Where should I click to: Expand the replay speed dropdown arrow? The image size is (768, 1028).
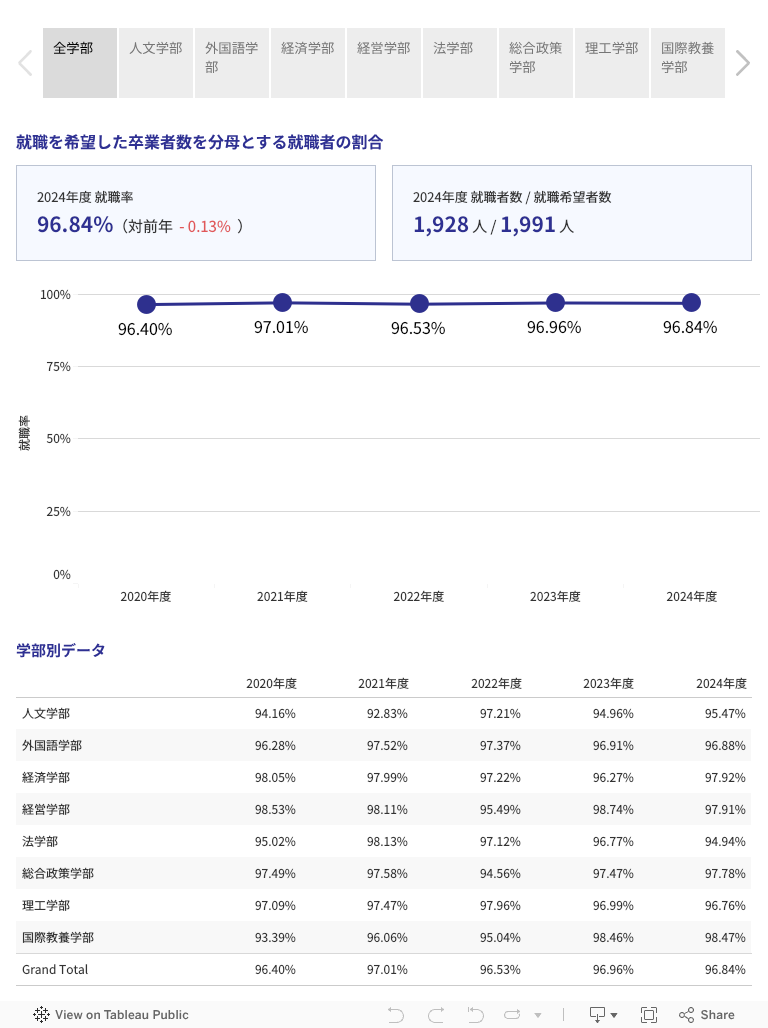(x=538, y=1015)
